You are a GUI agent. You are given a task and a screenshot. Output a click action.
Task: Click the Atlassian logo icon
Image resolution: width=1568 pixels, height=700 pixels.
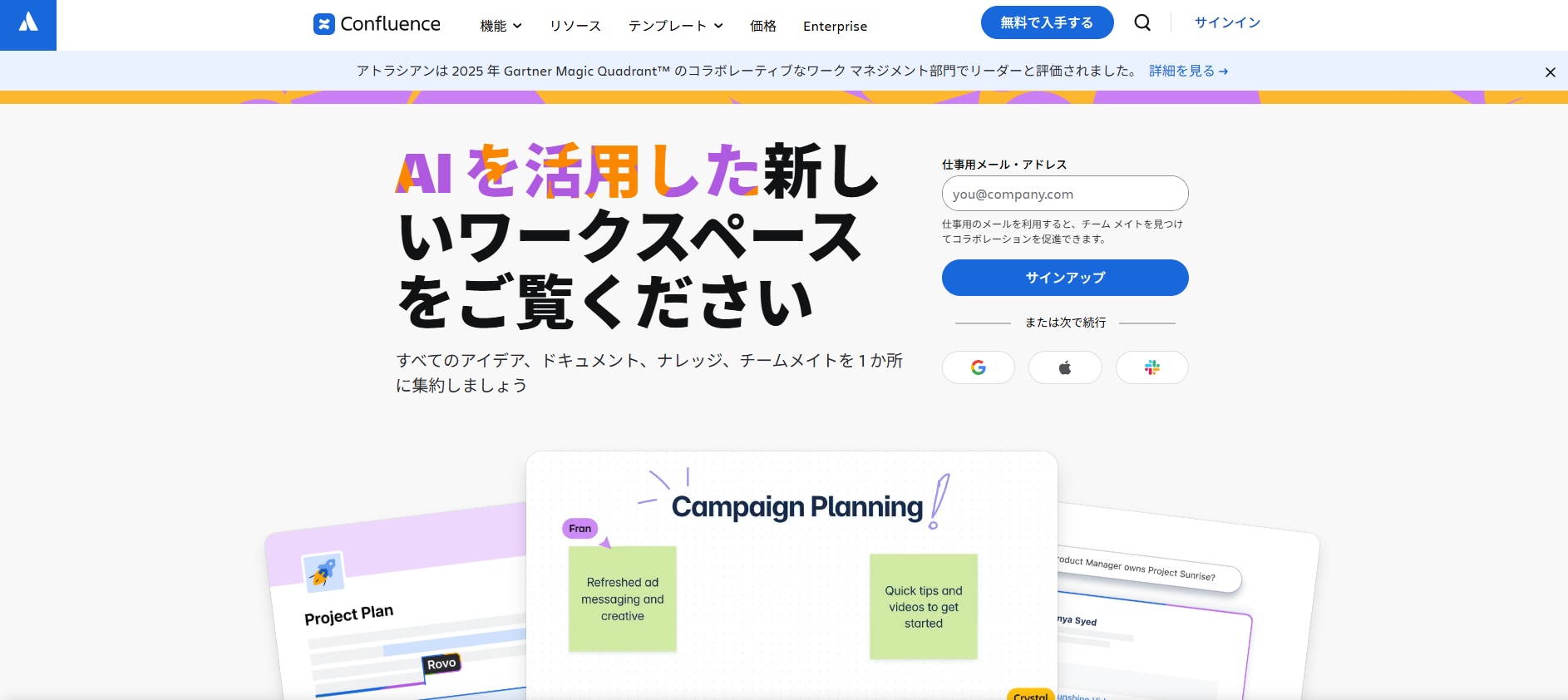tap(28, 23)
